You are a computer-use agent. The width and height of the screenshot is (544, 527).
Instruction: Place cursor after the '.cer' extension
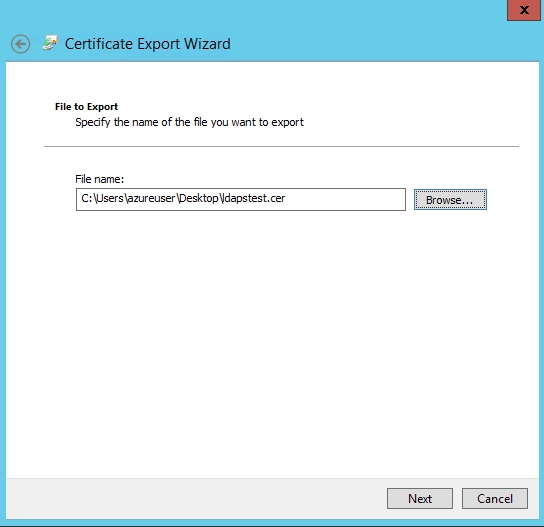point(286,198)
